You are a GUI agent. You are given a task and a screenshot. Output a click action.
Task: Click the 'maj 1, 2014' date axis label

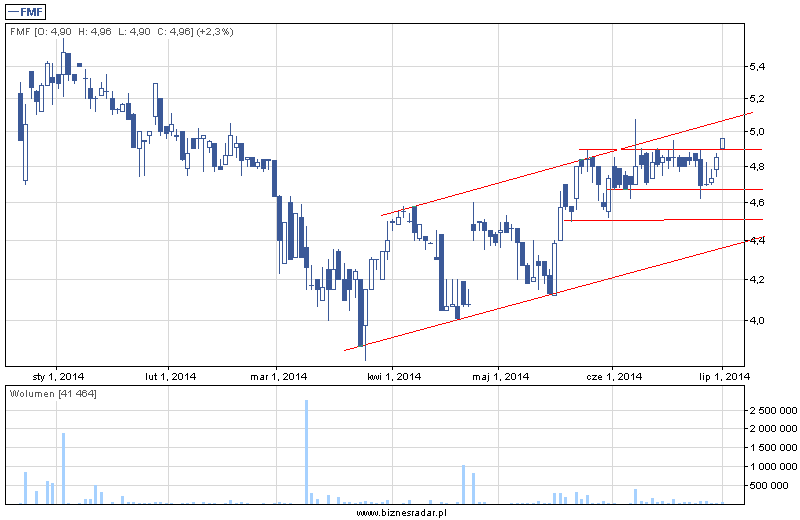[x=501, y=377]
